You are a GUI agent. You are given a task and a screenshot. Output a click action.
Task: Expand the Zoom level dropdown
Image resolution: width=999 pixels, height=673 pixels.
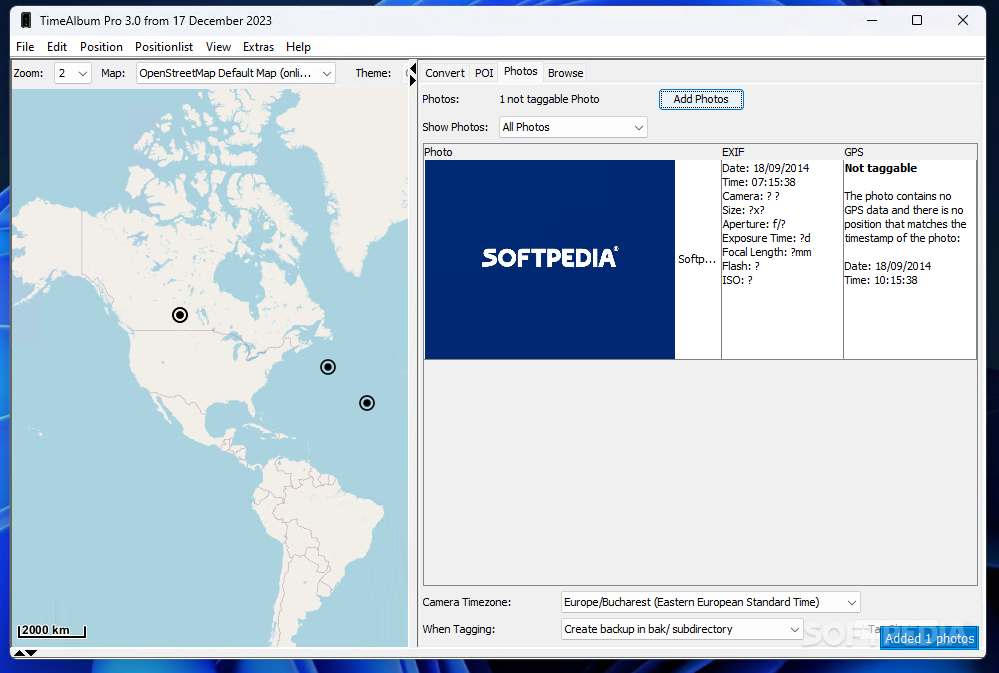(x=73, y=73)
